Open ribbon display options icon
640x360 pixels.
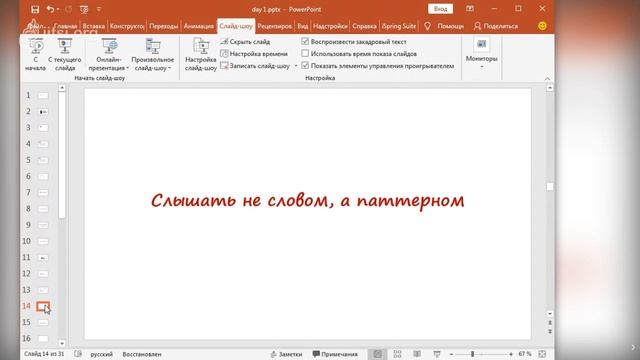coord(470,9)
